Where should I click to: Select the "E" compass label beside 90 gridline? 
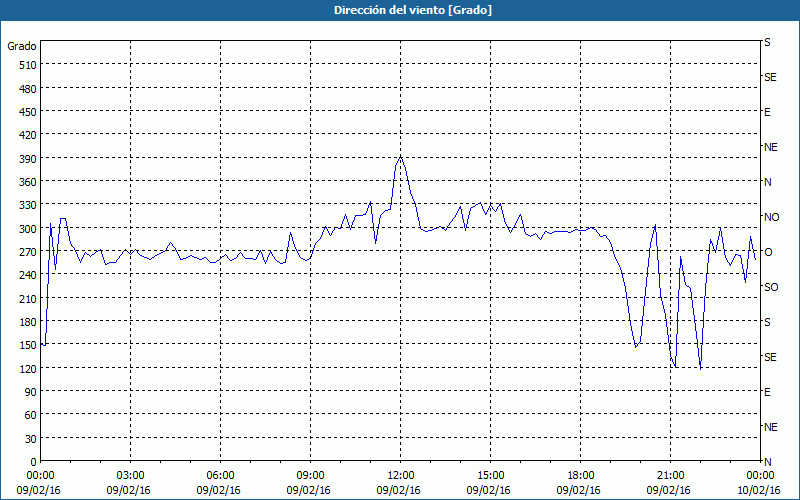(767, 392)
